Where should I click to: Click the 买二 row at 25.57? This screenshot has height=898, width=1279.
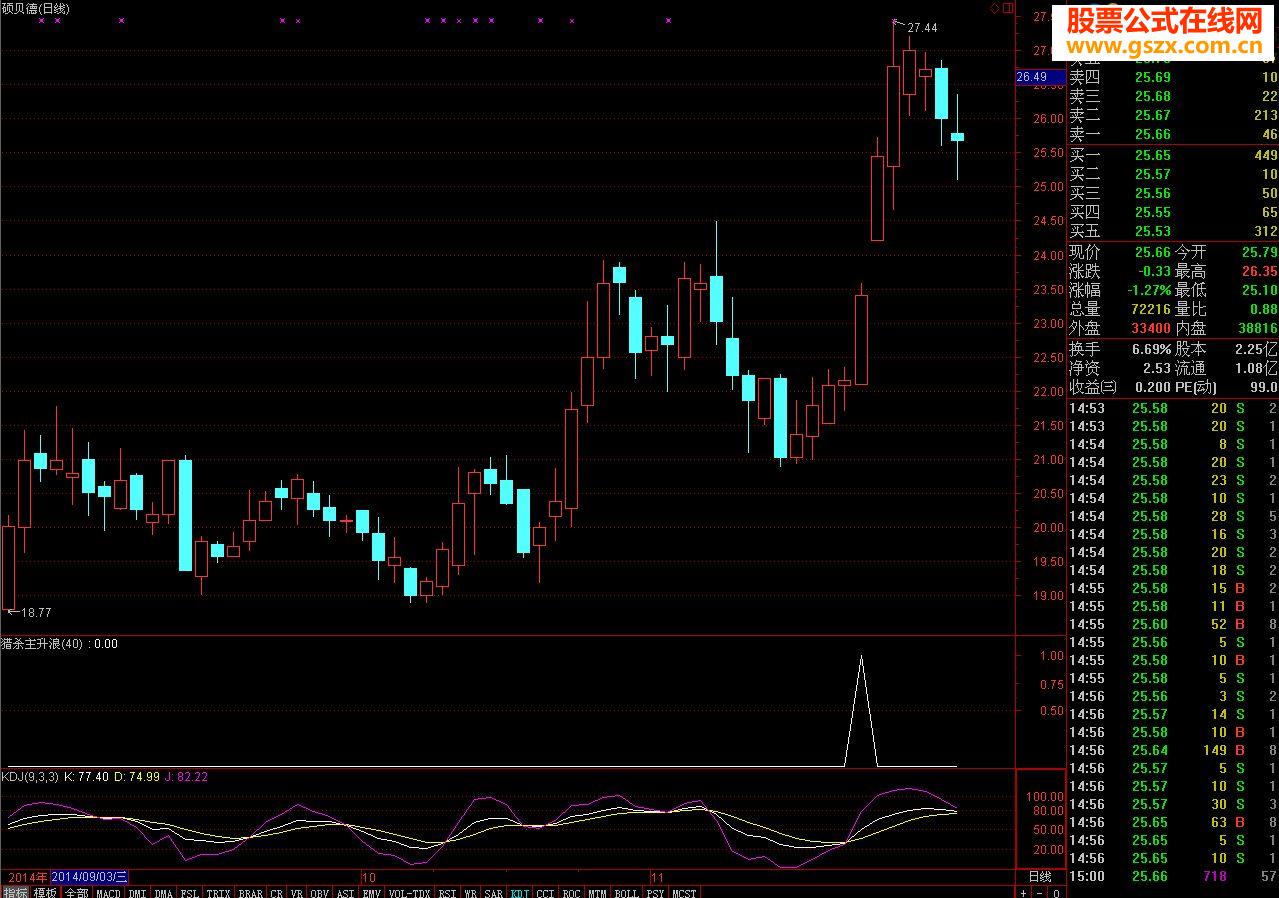(x=1173, y=174)
